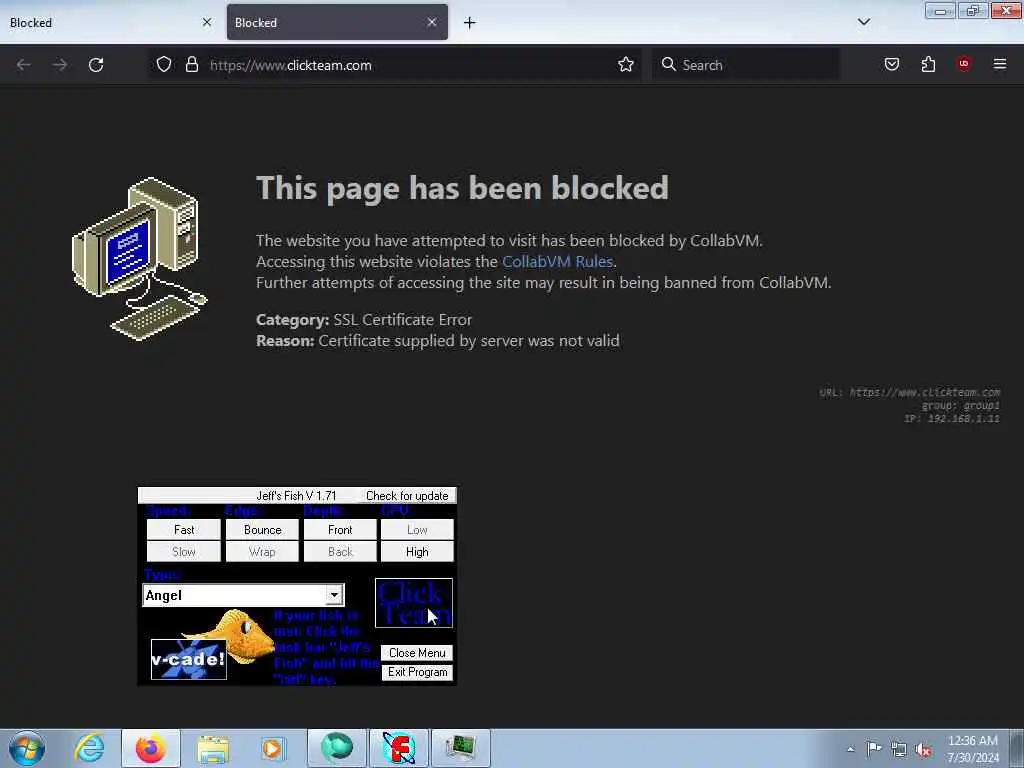Click the forward navigation arrow
The image size is (1024, 768).
[x=60, y=65]
